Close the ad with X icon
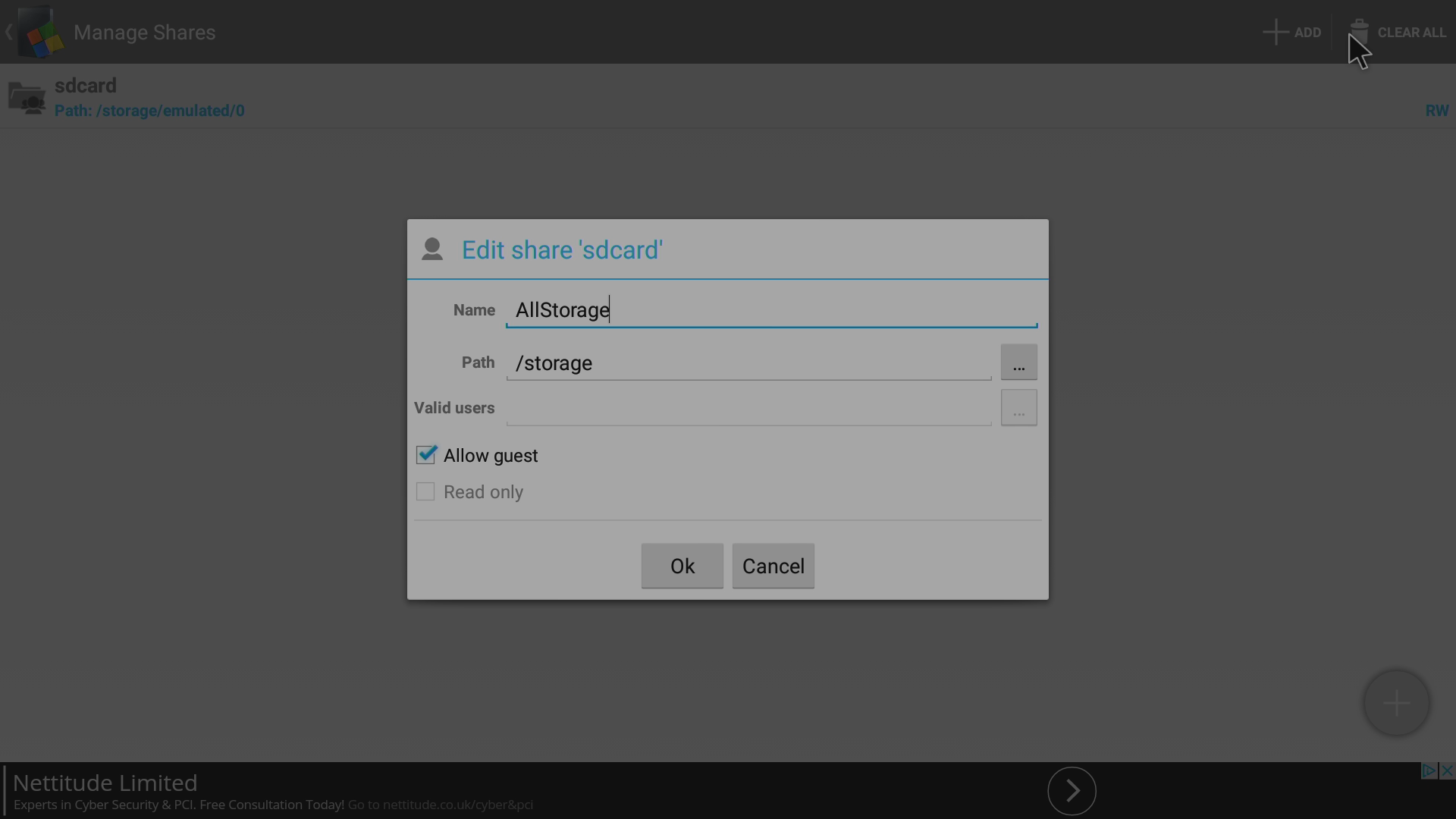The image size is (1456, 819). [x=1447, y=771]
